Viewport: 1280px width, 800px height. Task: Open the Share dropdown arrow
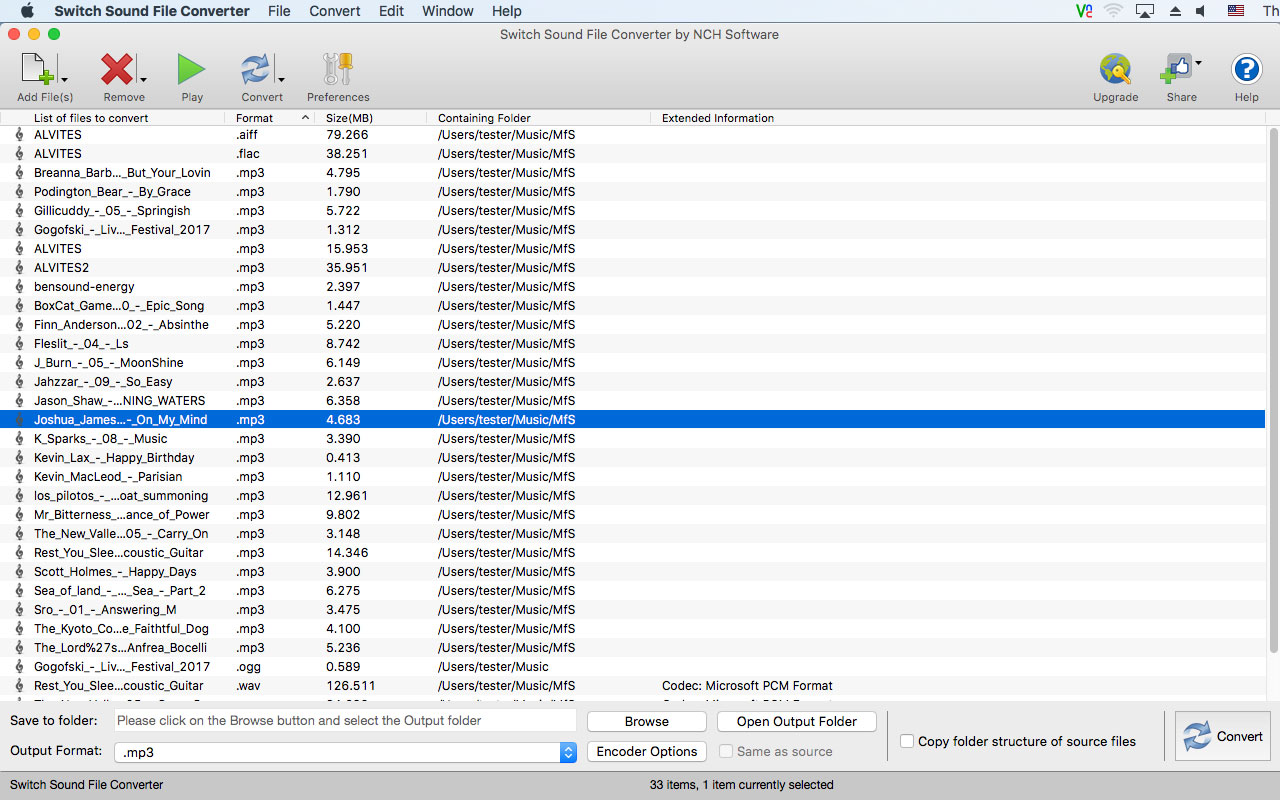tap(1198, 62)
